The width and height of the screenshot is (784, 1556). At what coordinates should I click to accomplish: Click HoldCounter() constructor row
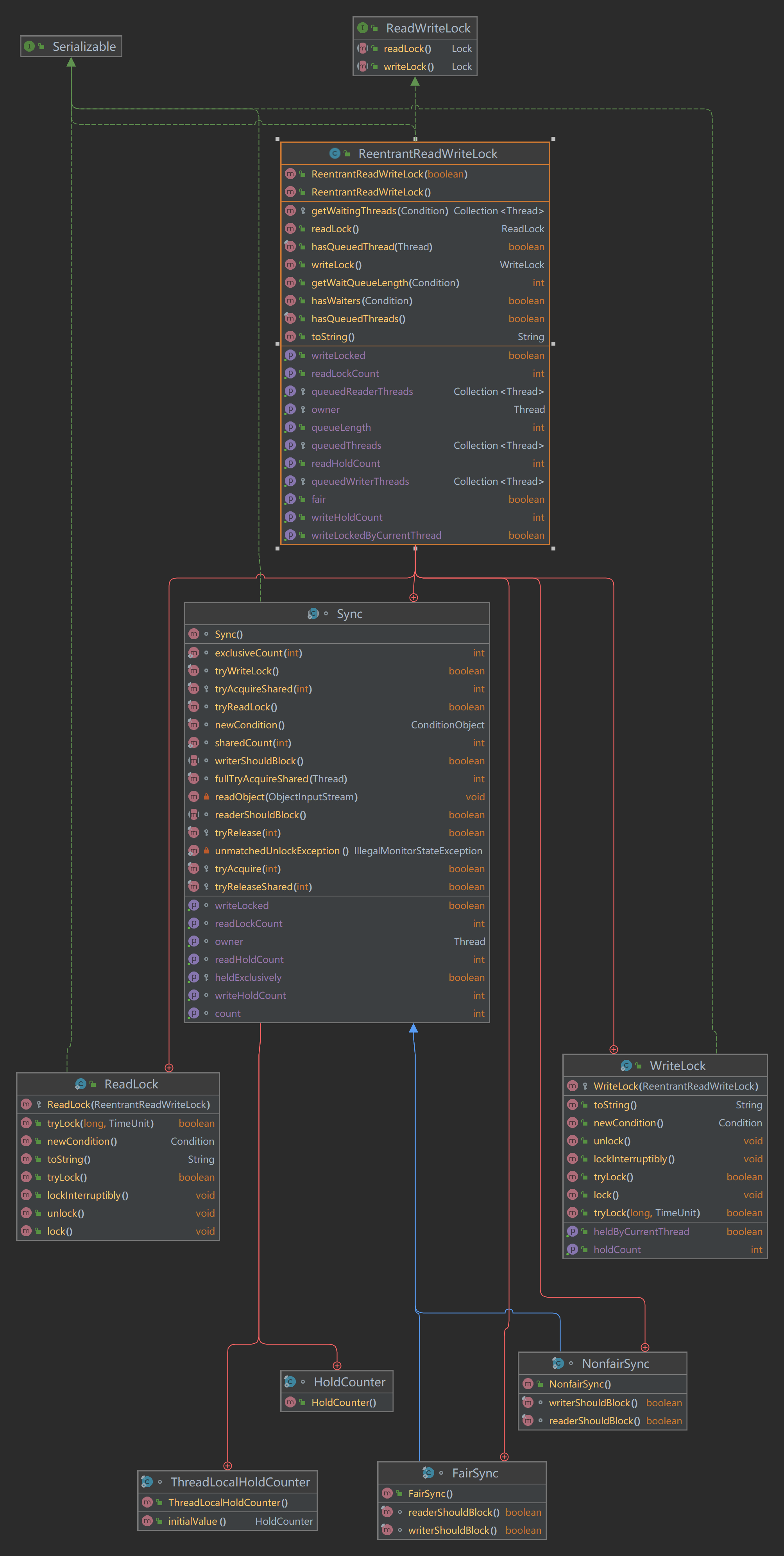coord(337,1402)
